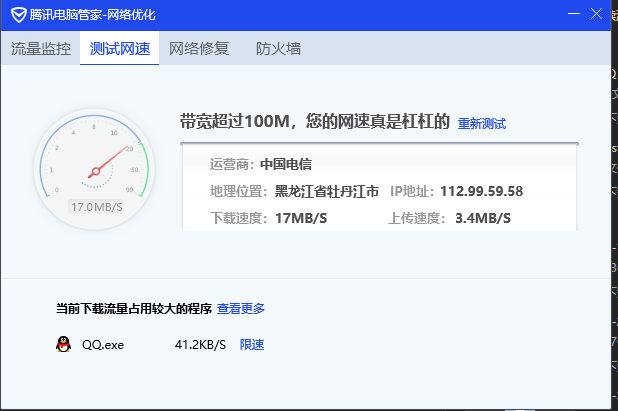Click QQ.exe's 41.2KB/S traffic value
The height and width of the screenshot is (411, 618).
[x=200, y=344]
